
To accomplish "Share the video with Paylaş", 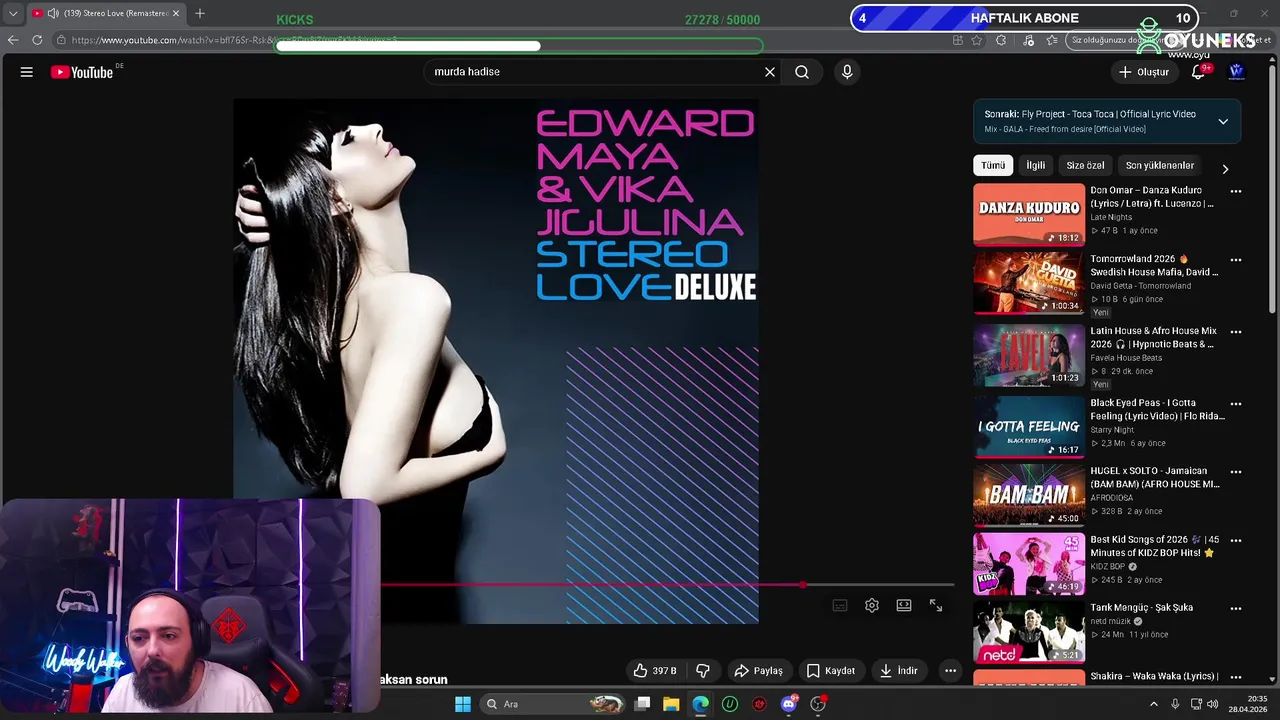I will click(x=758, y=671).
